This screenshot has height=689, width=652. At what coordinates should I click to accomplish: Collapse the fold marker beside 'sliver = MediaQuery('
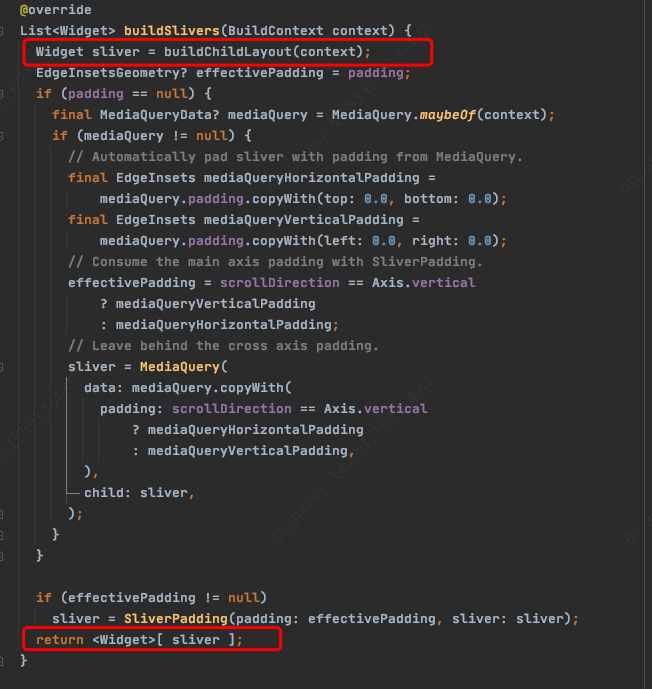(x=1, y=367)
